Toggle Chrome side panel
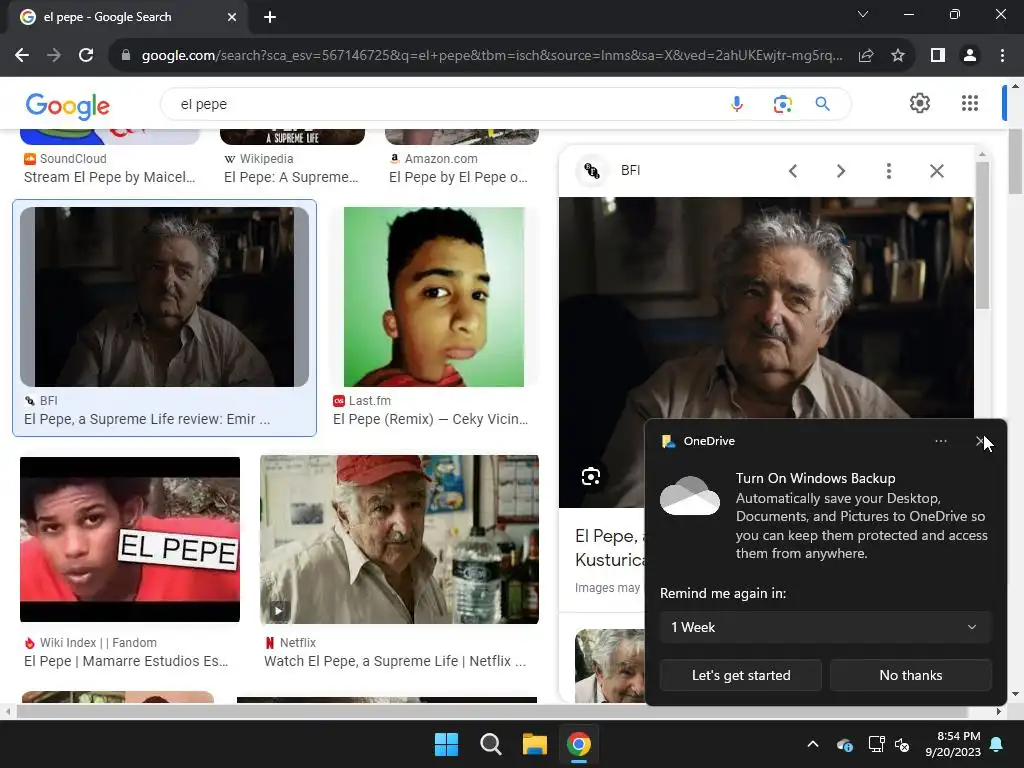This screenshot has height=768, width=1024. coord(938,56)
